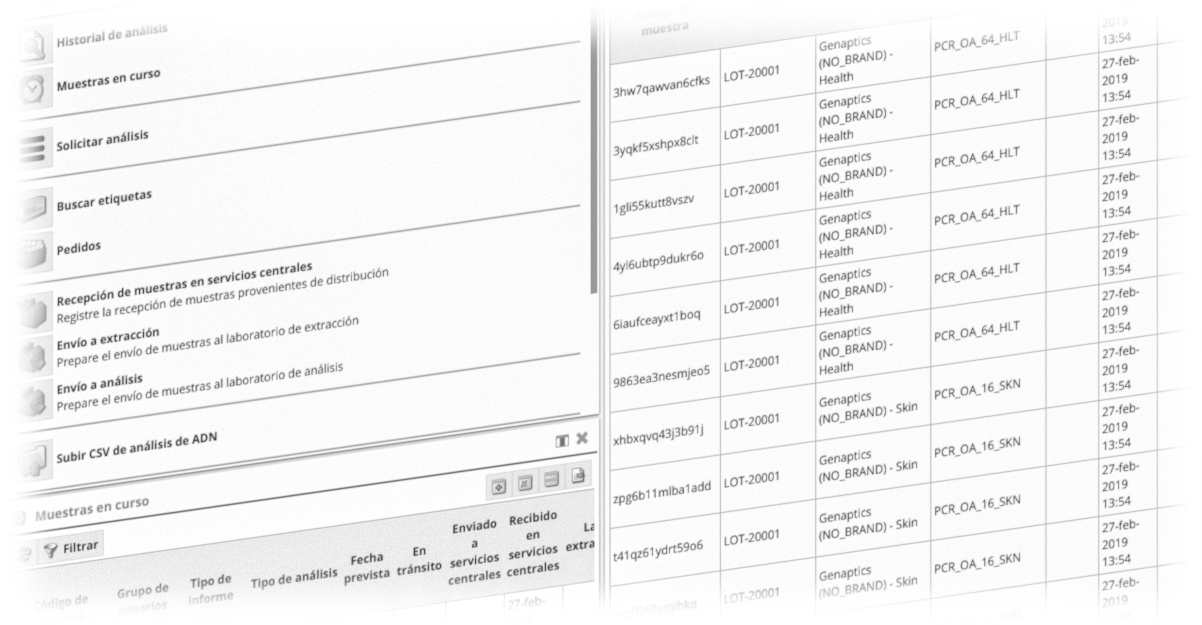
Task: Click the first toolbar icon with plus symbol
Action: tap(499, 485)
